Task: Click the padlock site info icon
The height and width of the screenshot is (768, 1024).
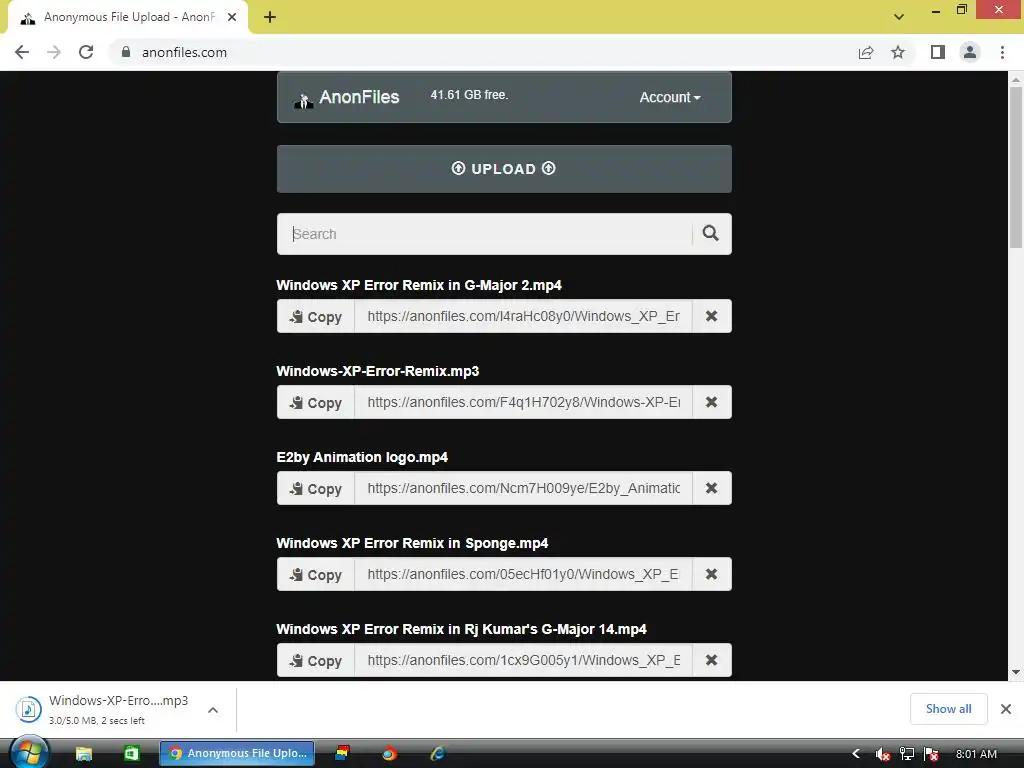Action: pyautogui.click(x=126, y=52)
